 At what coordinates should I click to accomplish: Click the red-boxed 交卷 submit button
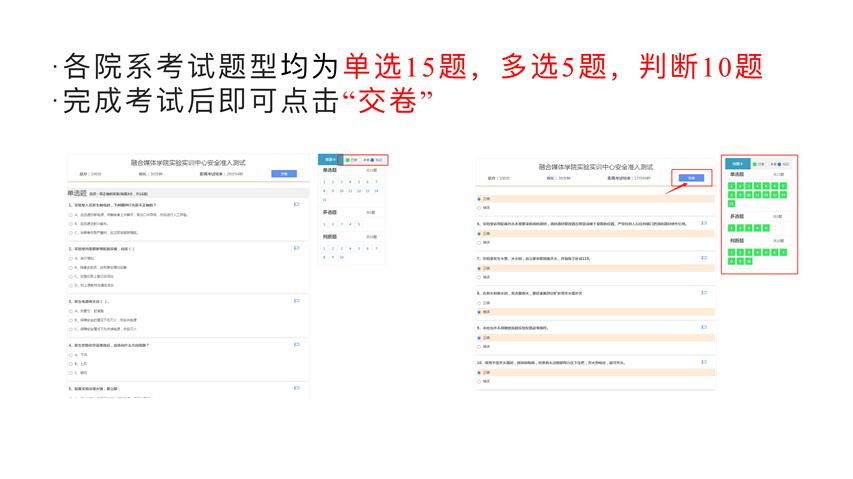(691, 178)
